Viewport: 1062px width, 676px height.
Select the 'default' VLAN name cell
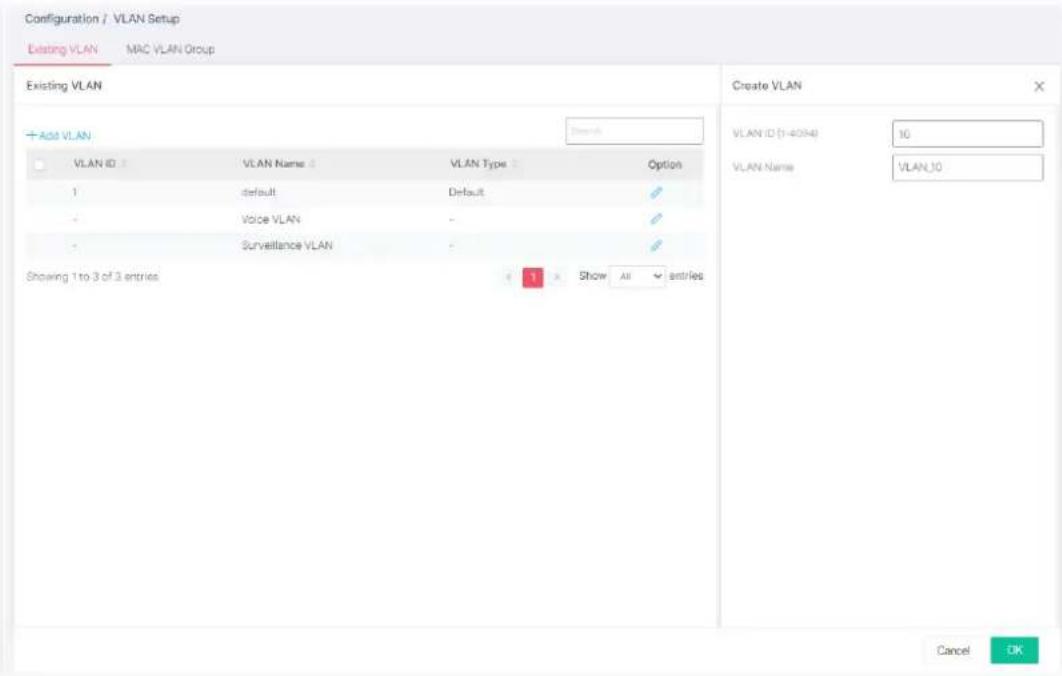tap(259, 192)
